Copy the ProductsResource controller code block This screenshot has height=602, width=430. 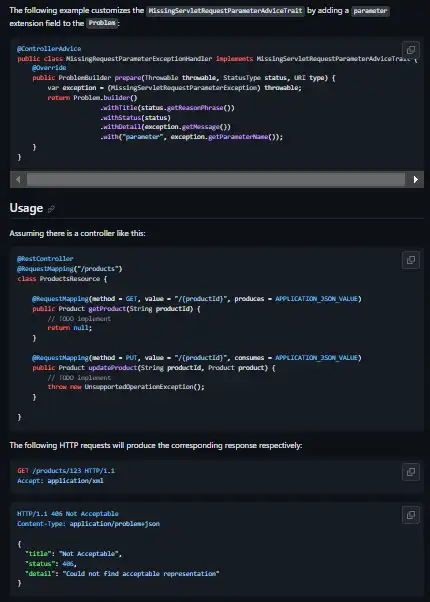pyautogui.click(x=410, y=260)
